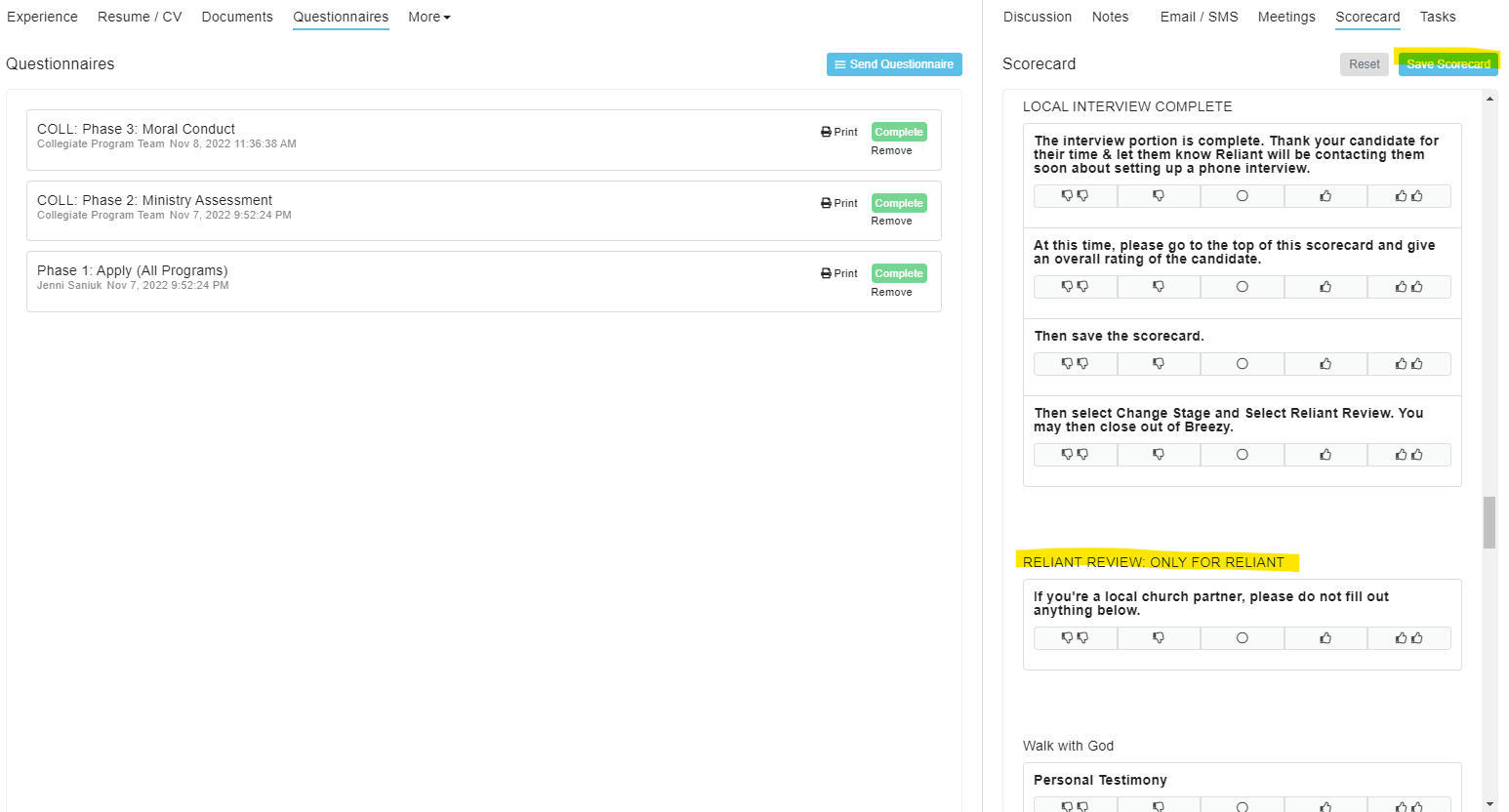This screenshot has width=1509, height=812.
Task: Pick neutral circle for local church partner item
Action: [x=1242, y=638]
